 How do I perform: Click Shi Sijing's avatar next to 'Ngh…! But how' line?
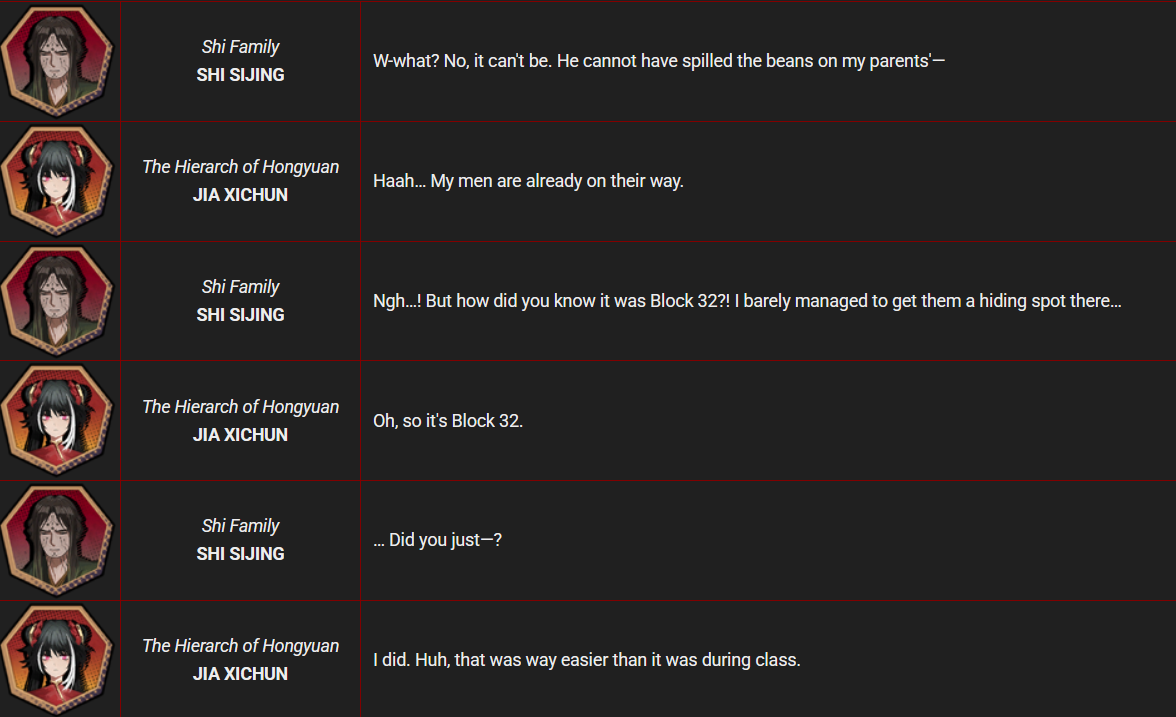[58, 301]
